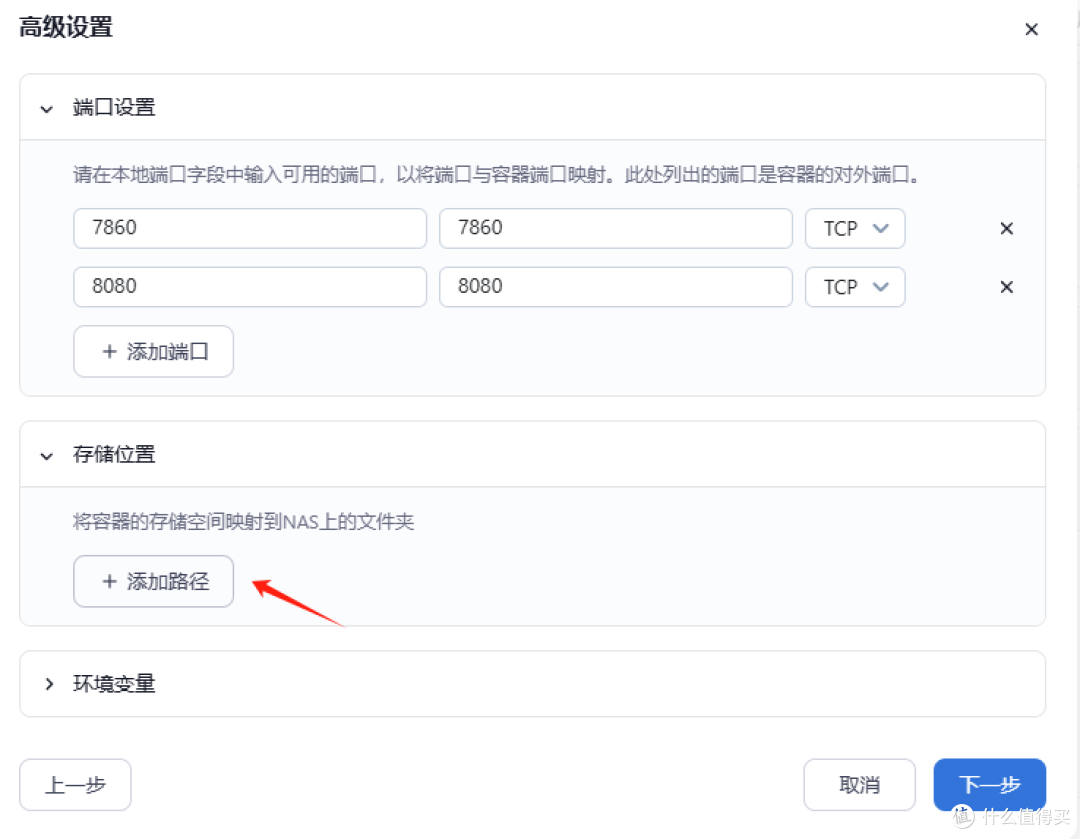This screenshot has width=1080, height=839.
Task: Click the port mapping instruction text
Action: (497, 174)
